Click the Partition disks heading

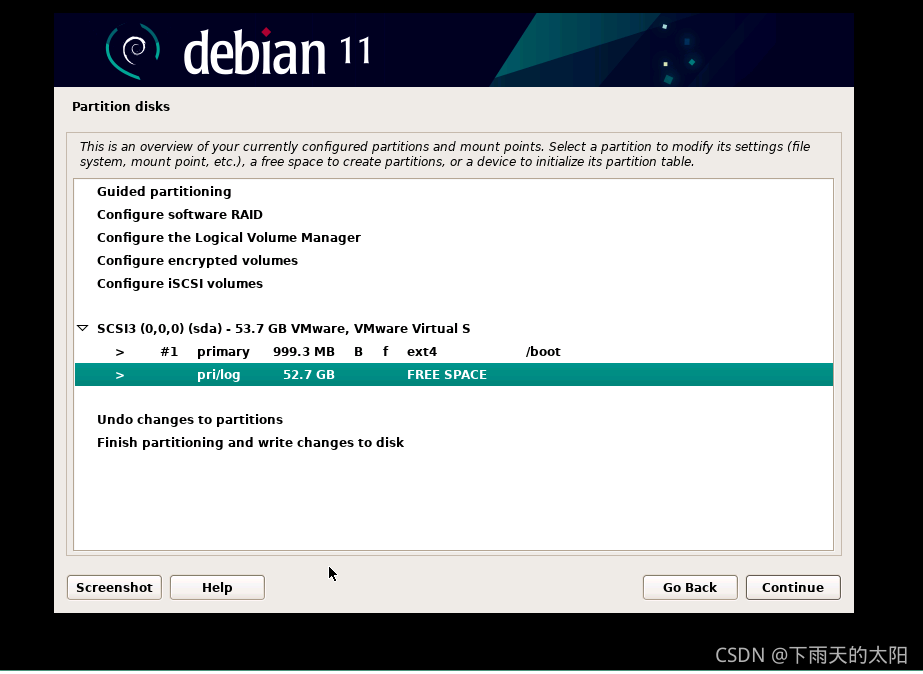pos(120,106)
